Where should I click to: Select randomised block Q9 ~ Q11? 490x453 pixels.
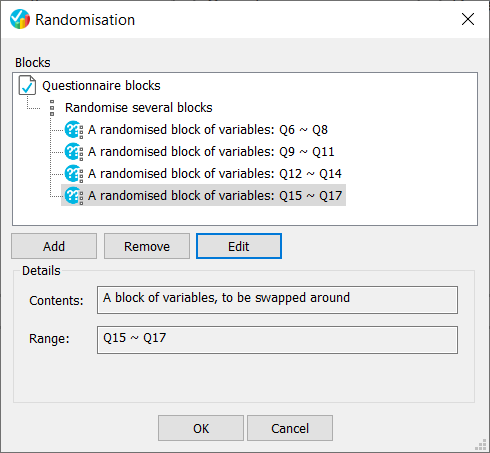pos(211,152)
